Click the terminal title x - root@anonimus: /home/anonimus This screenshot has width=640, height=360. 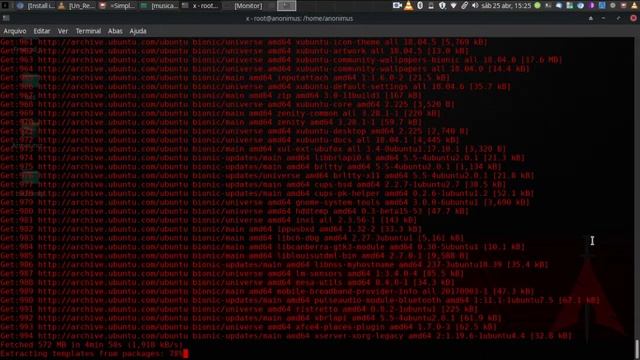click(x=299, y=18)
